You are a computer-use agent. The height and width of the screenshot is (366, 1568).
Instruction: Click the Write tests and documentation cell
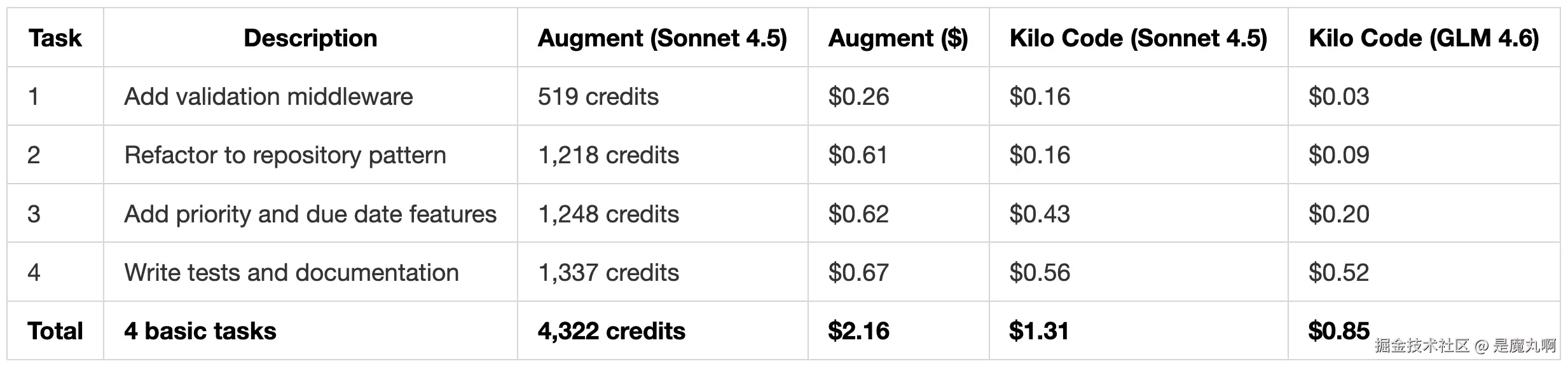coord(310,273)
